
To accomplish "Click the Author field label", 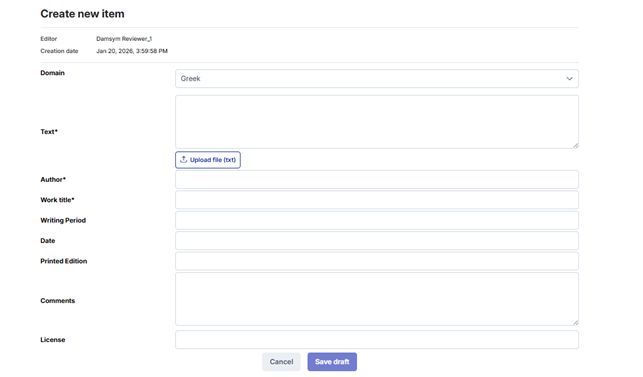I will pos(53,179).
